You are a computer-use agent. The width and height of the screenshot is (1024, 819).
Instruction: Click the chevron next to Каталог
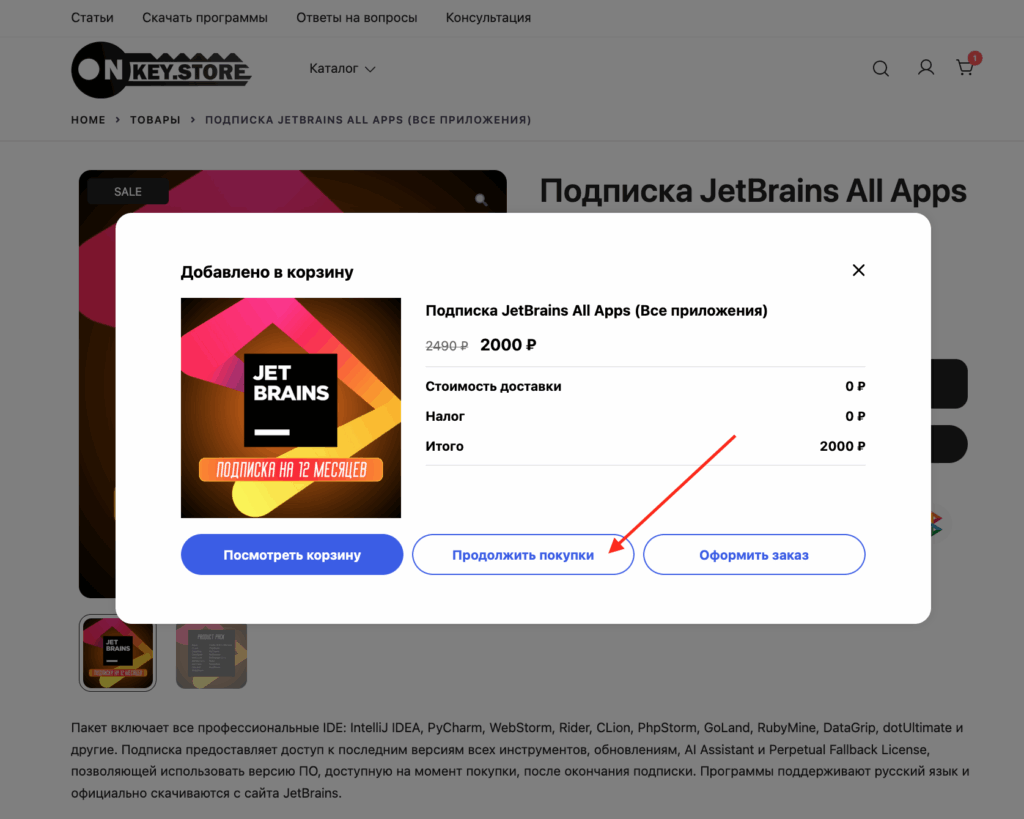point(370,69)
